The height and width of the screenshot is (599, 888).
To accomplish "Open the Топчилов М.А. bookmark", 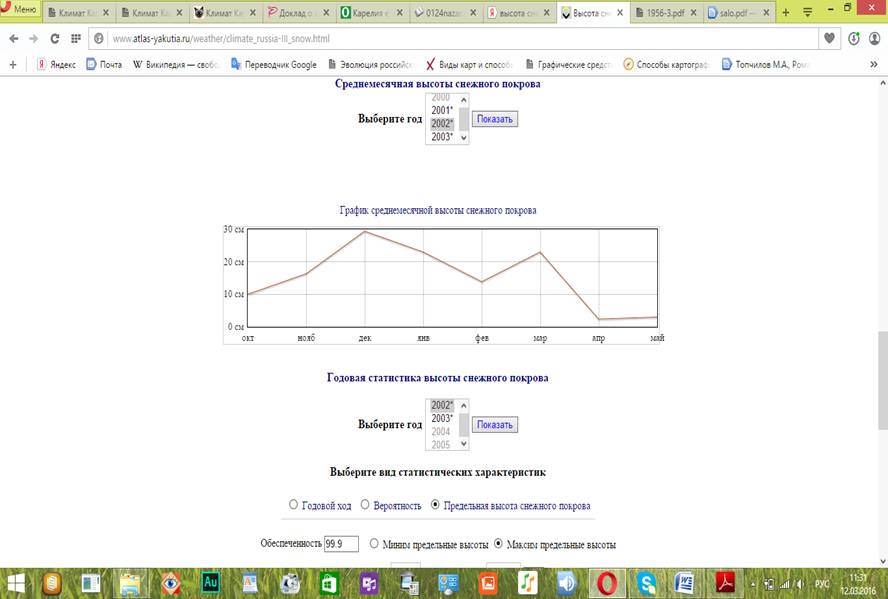I will tap(765, 65).
